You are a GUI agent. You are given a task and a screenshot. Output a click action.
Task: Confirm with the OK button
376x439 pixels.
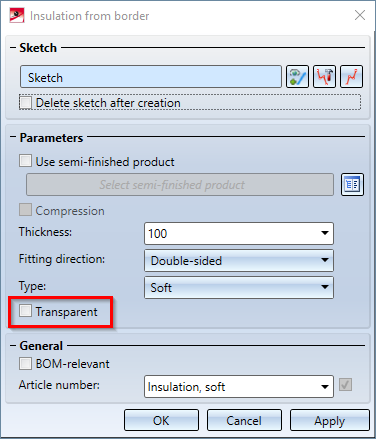click(x=161, y=420)
